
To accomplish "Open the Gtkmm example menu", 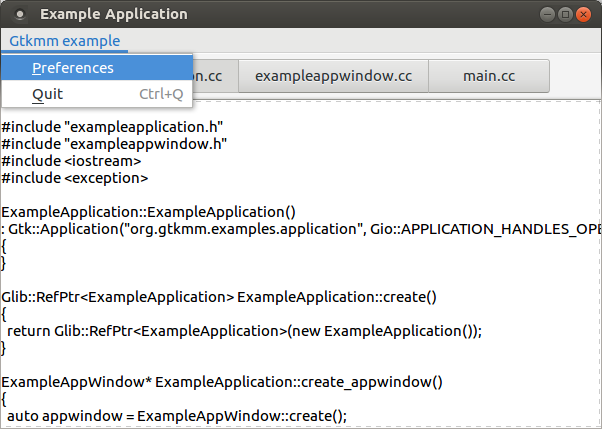I will point(64,41).
